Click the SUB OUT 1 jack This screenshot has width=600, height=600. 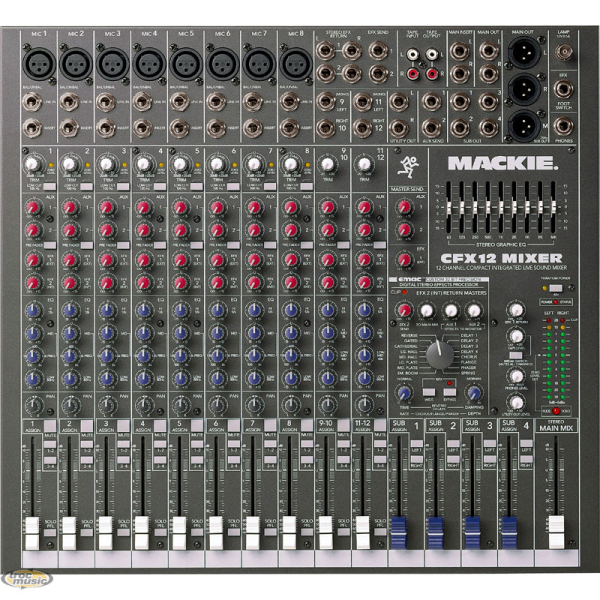pos(460,101)
